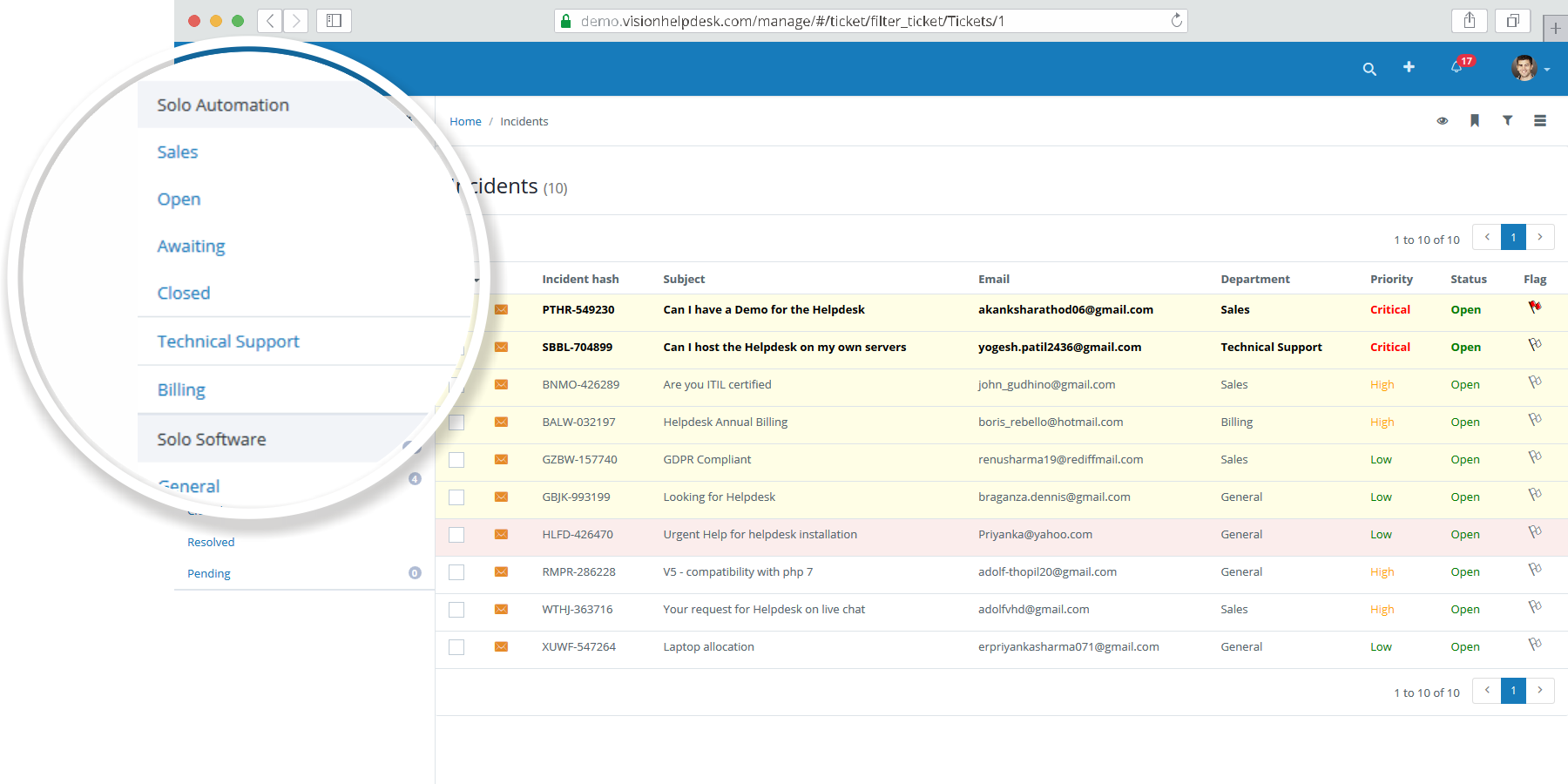Viewport: 1568px width, 784px height.
Task: Select checkbox for RMPR-286228 ticket
Action: [x=456, y=572]
